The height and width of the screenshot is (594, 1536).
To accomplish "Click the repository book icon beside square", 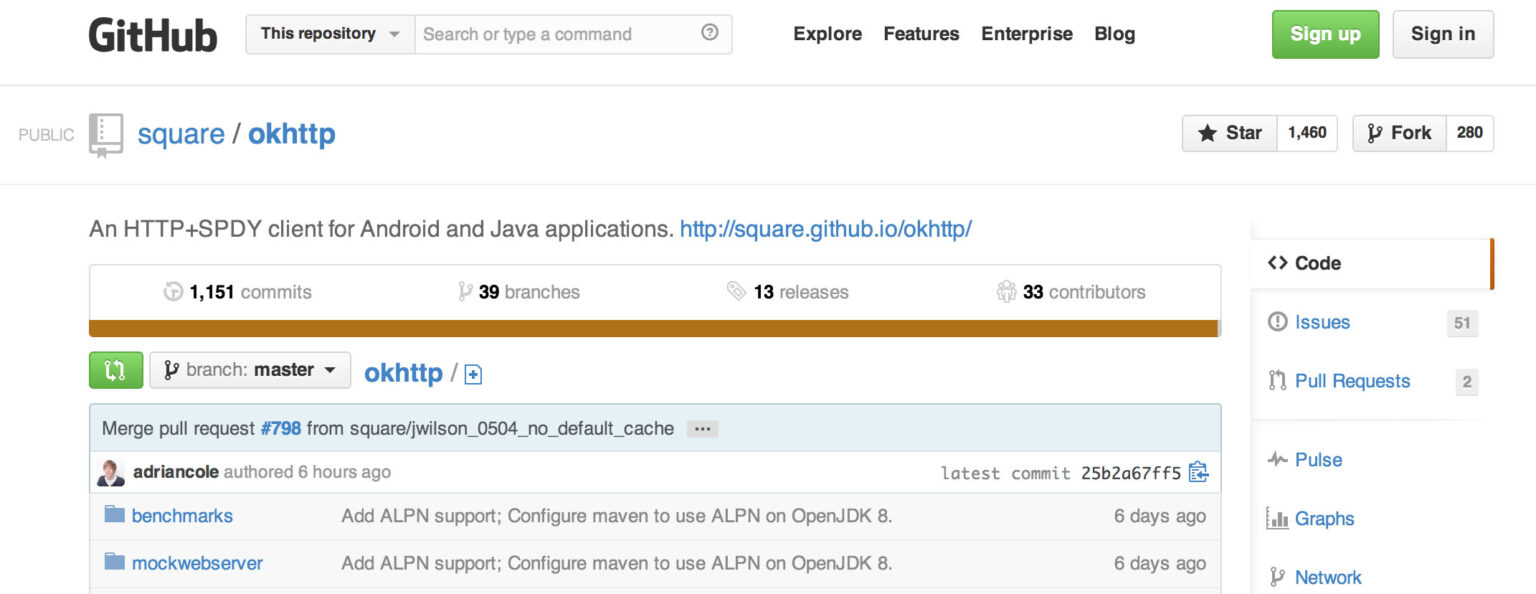I will [x=105, y=134].
